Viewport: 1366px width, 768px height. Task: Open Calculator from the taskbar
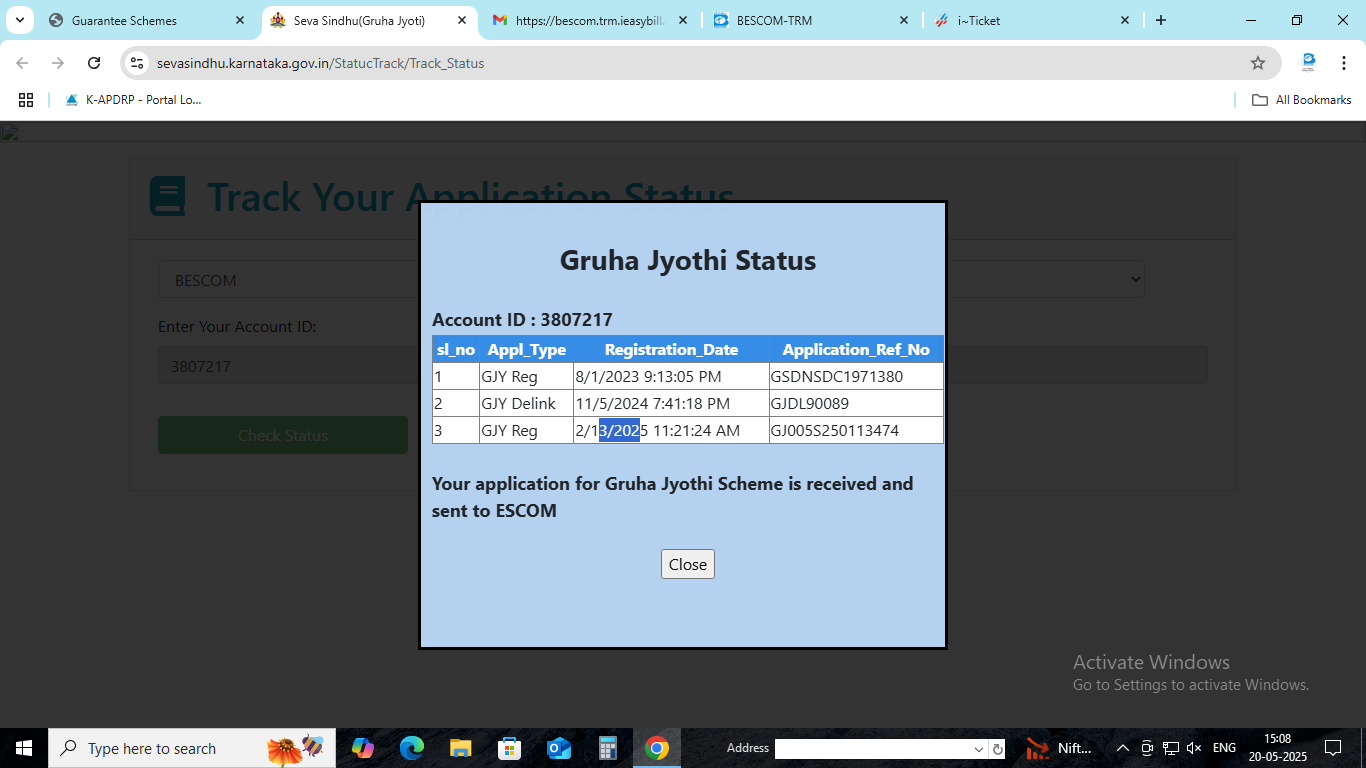tap(607, 748)
